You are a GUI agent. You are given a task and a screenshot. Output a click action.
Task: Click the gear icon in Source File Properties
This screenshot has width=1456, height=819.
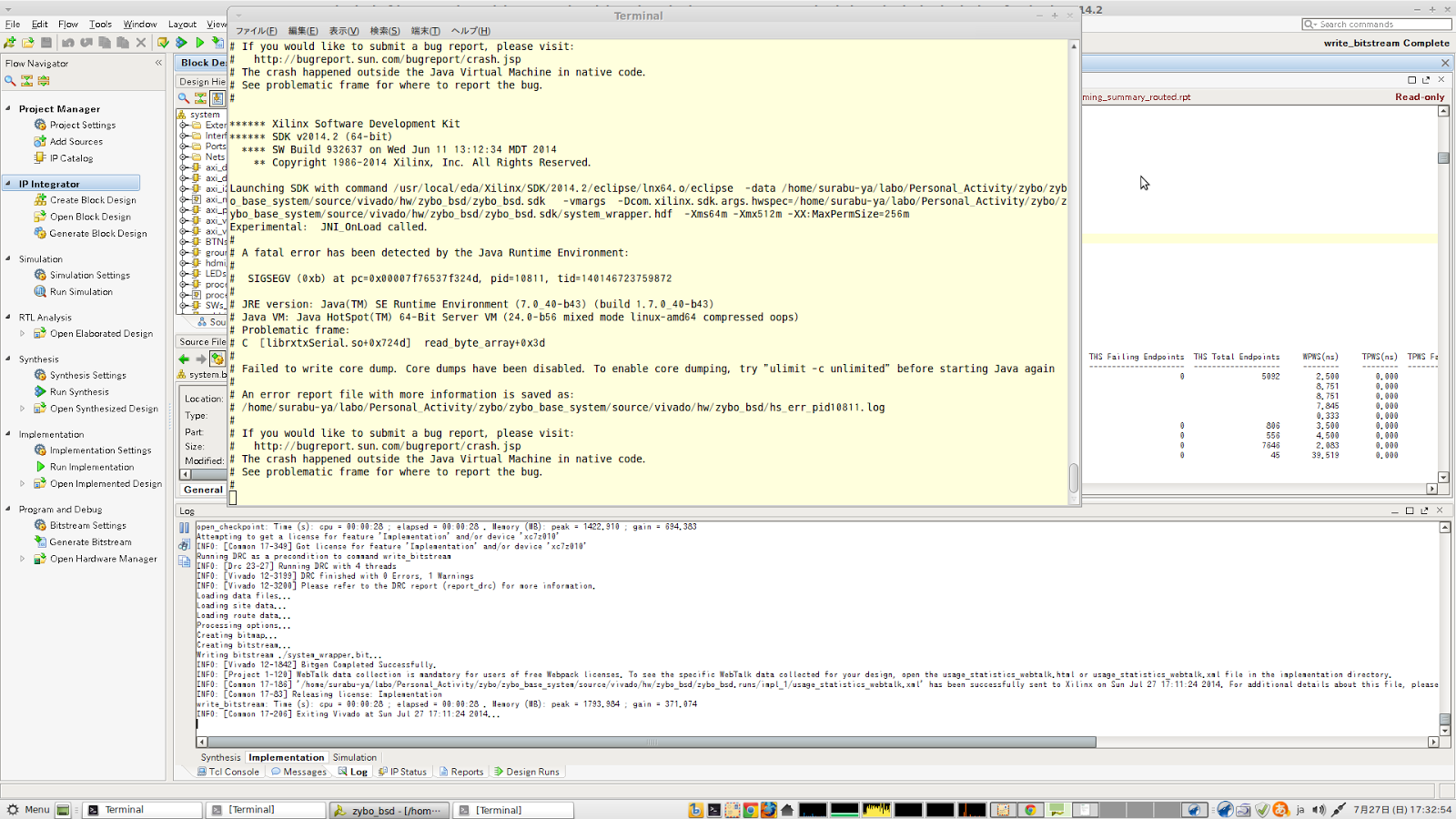point(217,359)
